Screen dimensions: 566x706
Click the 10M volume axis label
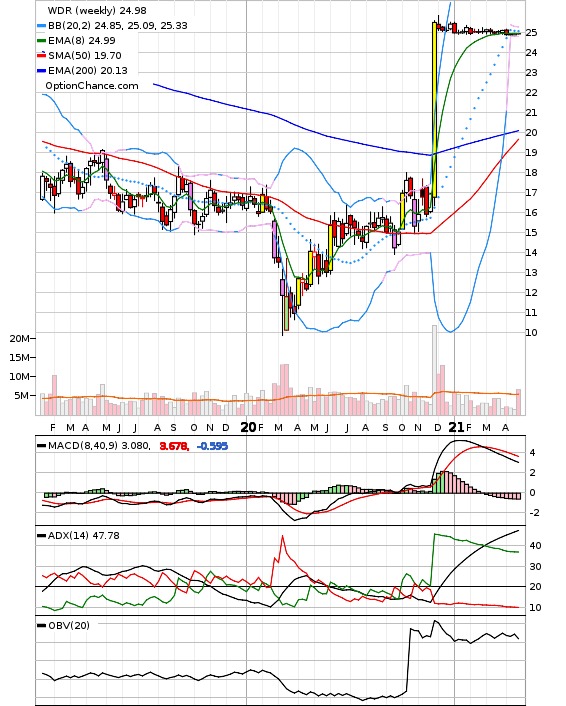click(x=19, y=376)
